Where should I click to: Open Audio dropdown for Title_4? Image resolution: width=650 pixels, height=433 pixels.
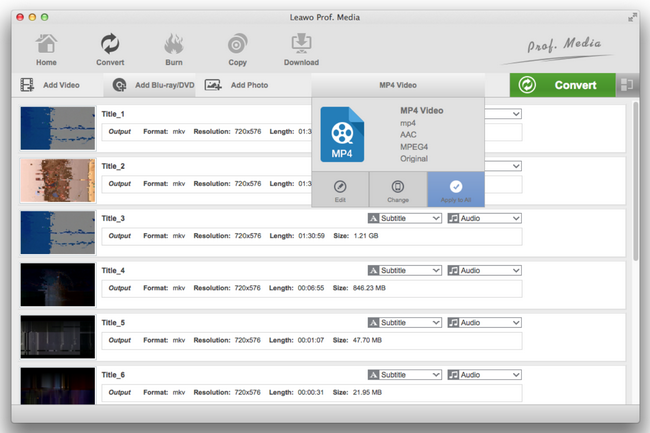pos(485,270)
